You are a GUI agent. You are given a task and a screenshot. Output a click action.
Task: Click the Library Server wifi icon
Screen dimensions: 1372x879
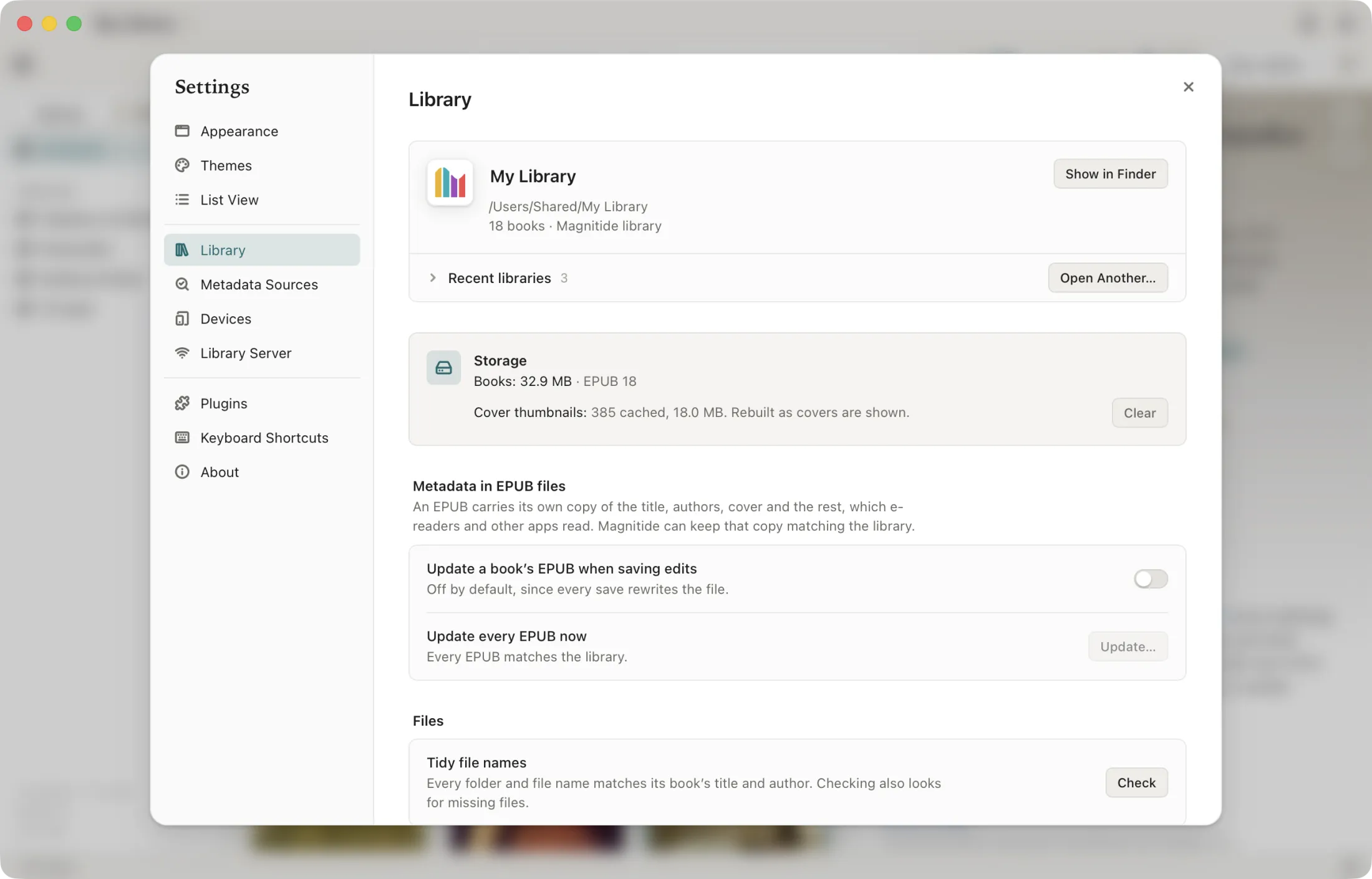(182, 353)
